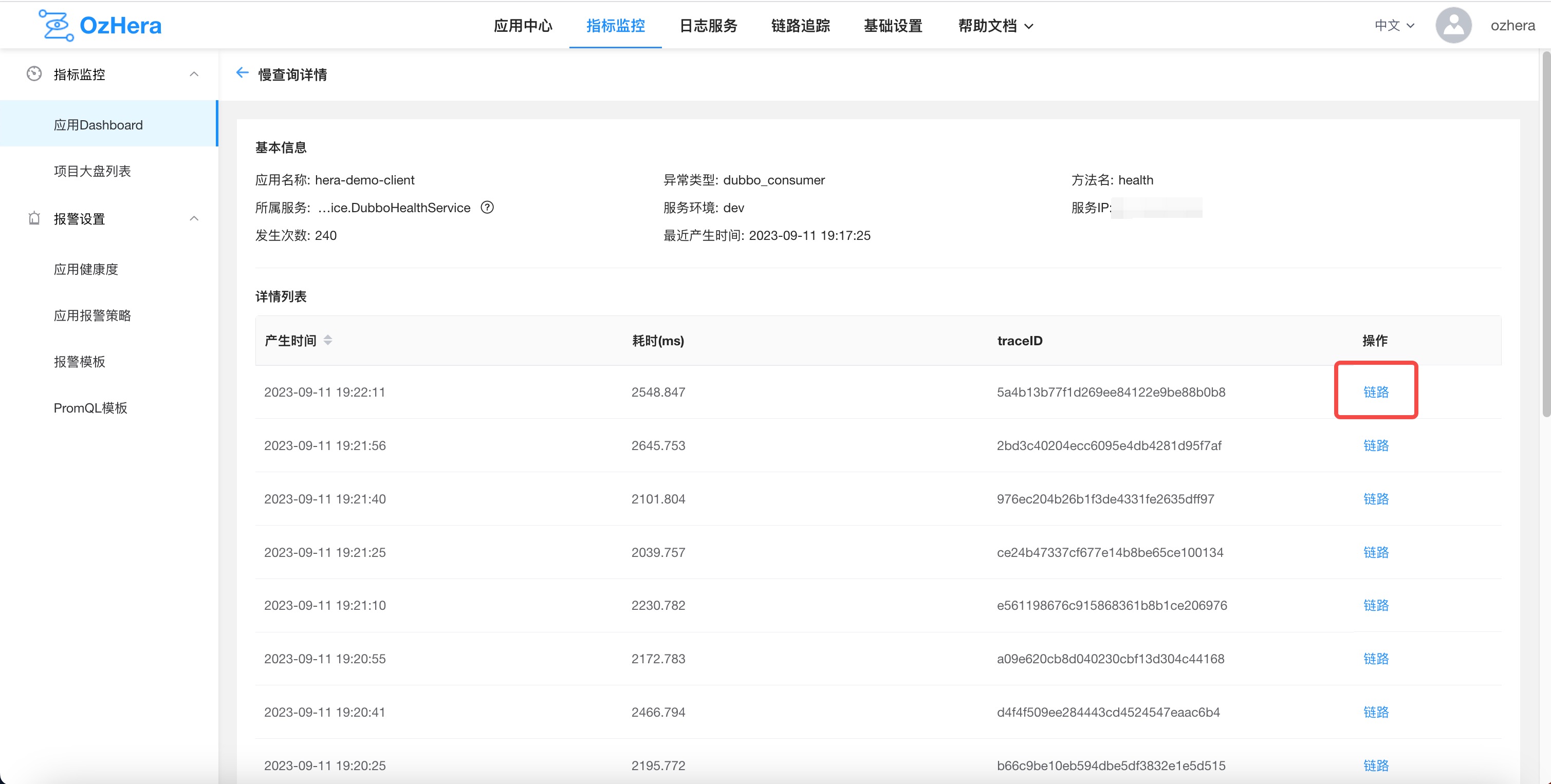The image size is (1551, 784).
Task: Sort by 产生时间 using the sort icon
Action: 327,341
